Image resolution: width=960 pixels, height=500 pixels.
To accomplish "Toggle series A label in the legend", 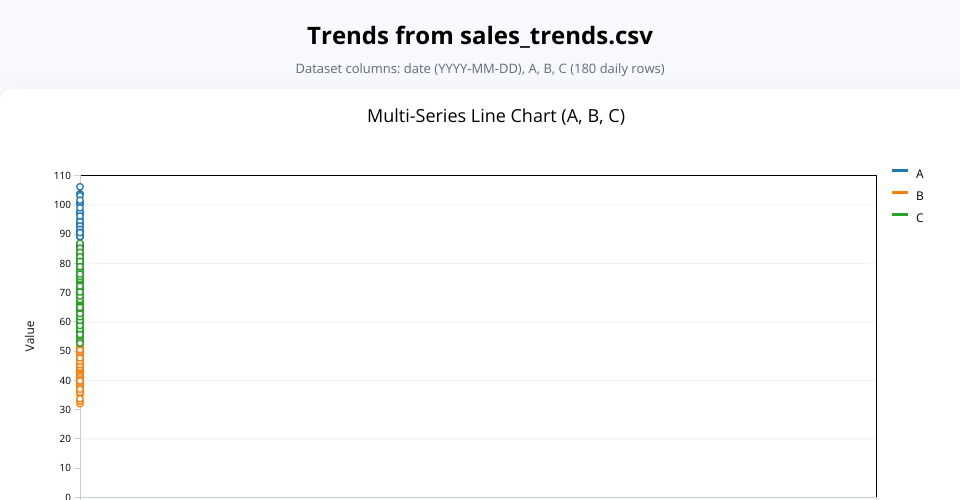I will pos(919,173).
